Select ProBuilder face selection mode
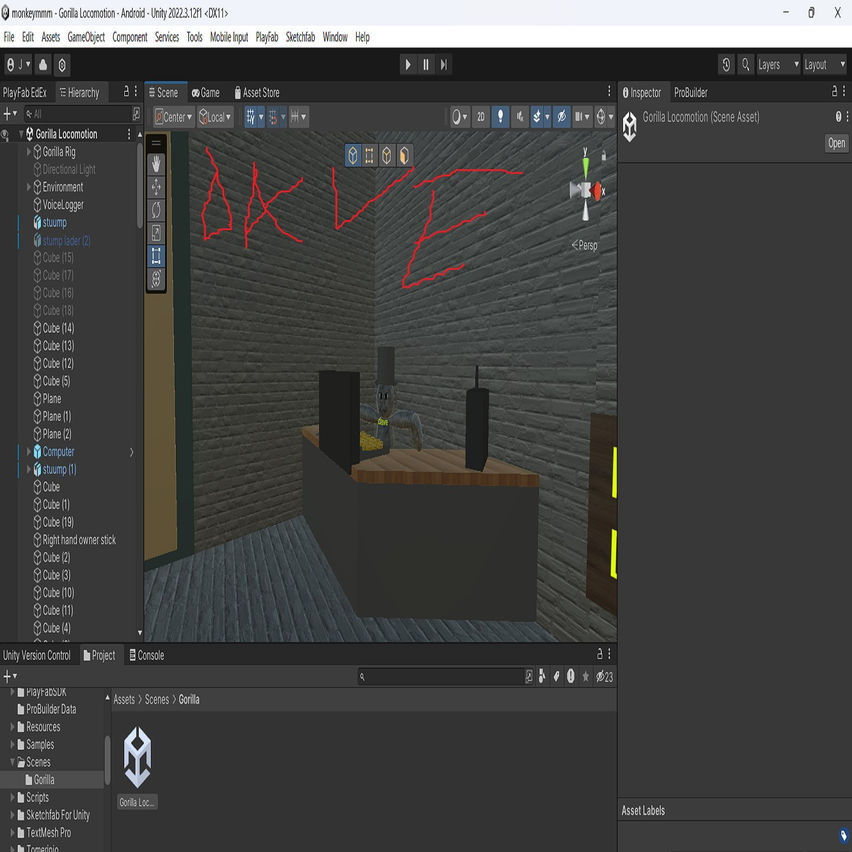Viewport: 852px width, 852px height. point(404,155)
